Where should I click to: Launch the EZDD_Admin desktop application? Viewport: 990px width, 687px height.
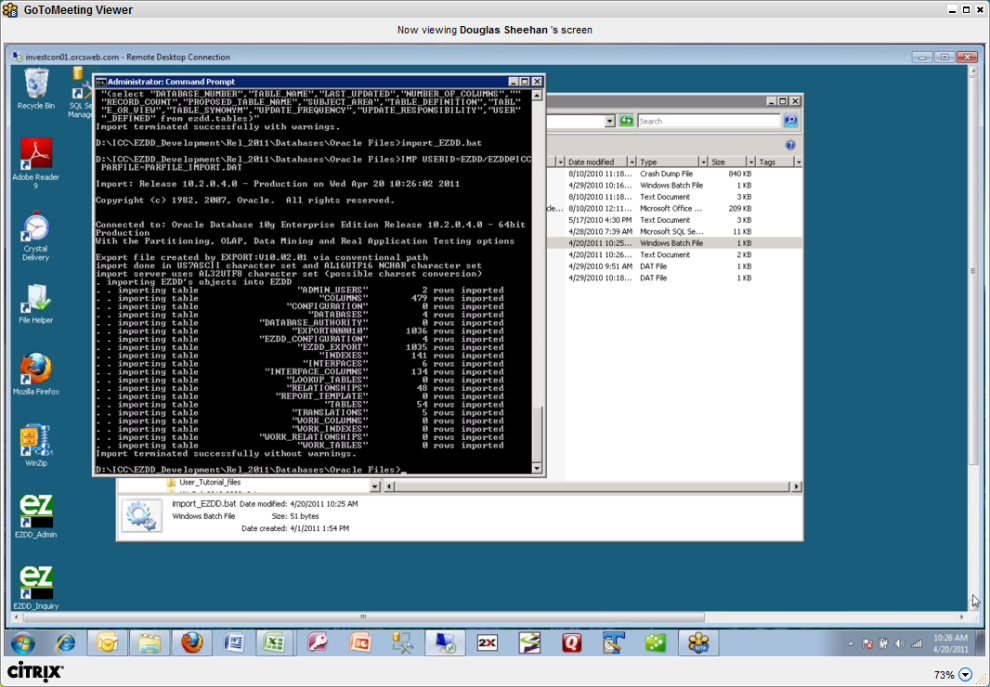point(36,511)
